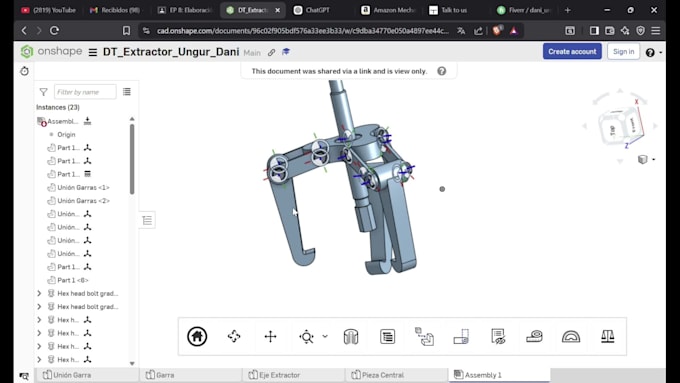Screen dimensions: 680x383
Task: Open the Onshape help menu question mark
Action: tap(650, 52)
